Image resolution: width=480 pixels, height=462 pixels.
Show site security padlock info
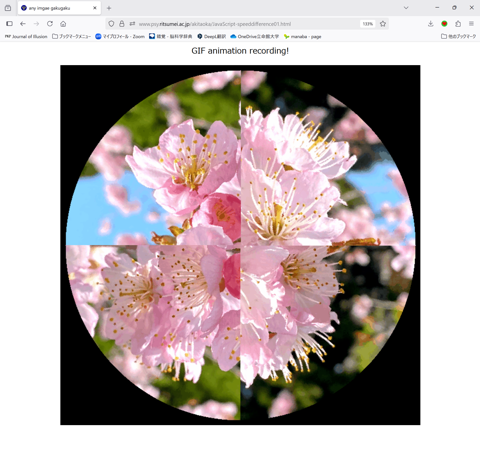click(122, 24)
